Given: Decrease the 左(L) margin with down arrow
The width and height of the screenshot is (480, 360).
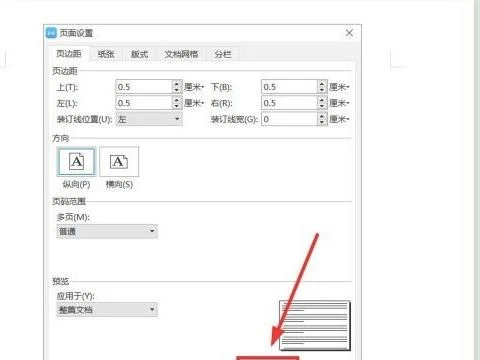Looking at the screenshot, I should pyautogui.click(x=177, y=106).
